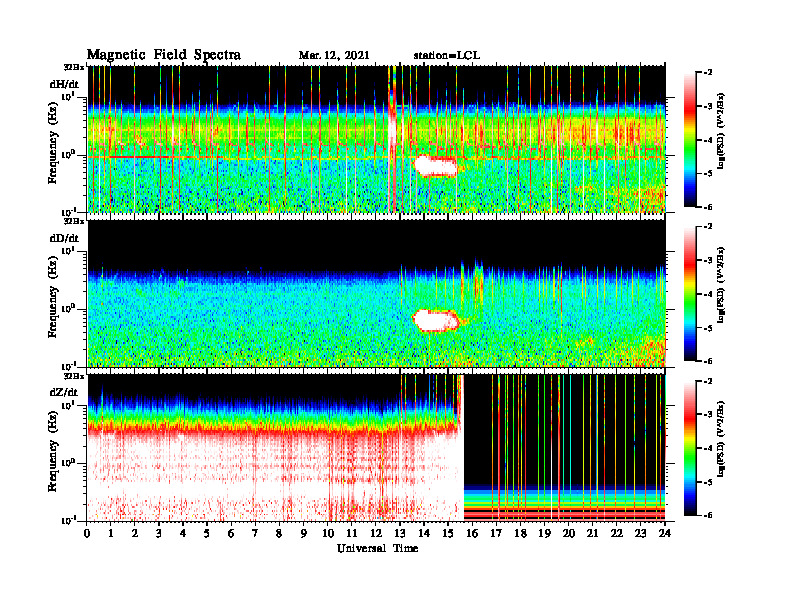This screenshot has height=612, width=792.
Task: Click the hour 17 tick label on the time axis
Action: pos(497,533)
